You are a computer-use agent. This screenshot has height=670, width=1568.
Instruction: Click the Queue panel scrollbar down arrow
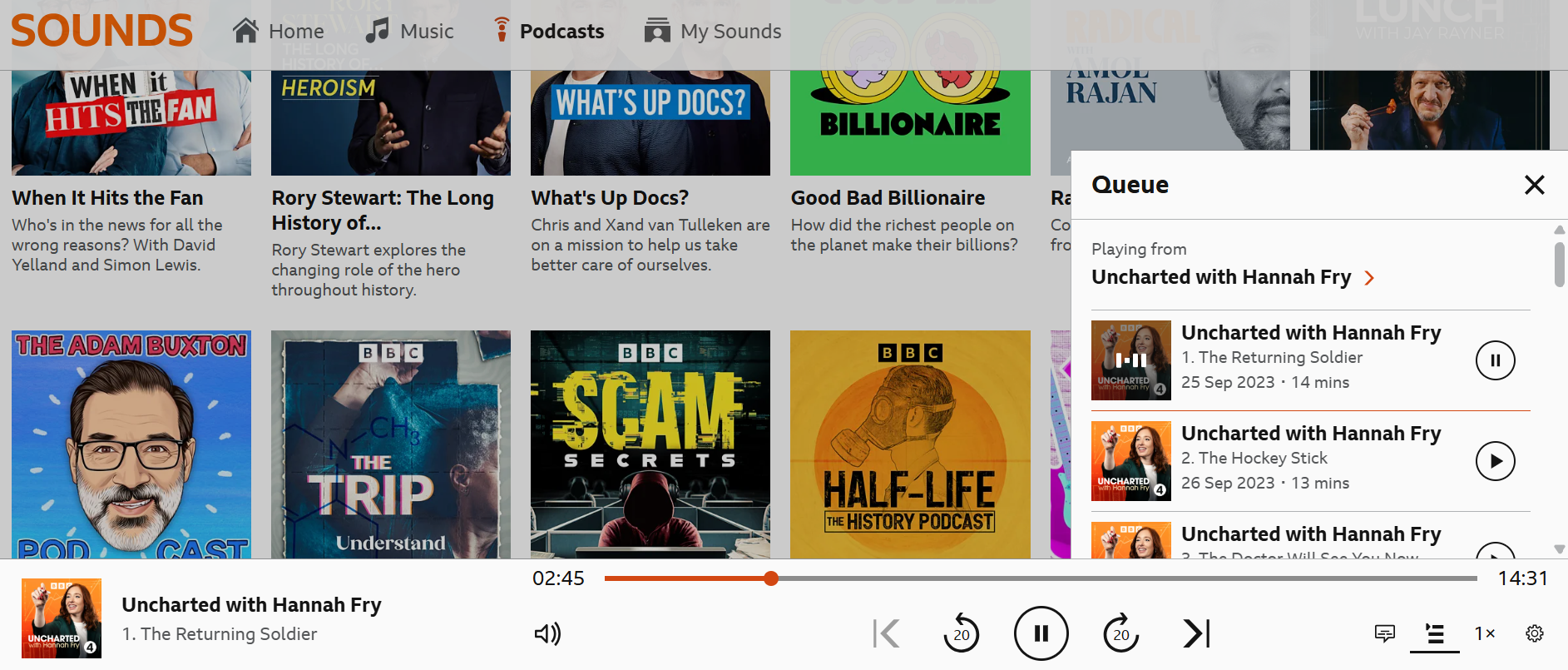[x=1560, y=549]
